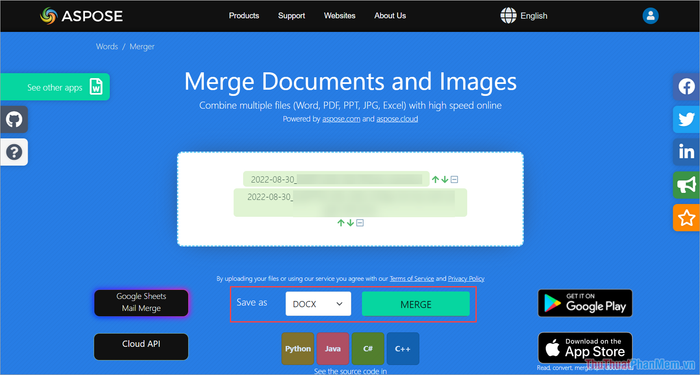Image resolution: width=700 pixels, height=375 pixels.
Task: Go to Words breadcrumb
Action: [x=107, y=46]
